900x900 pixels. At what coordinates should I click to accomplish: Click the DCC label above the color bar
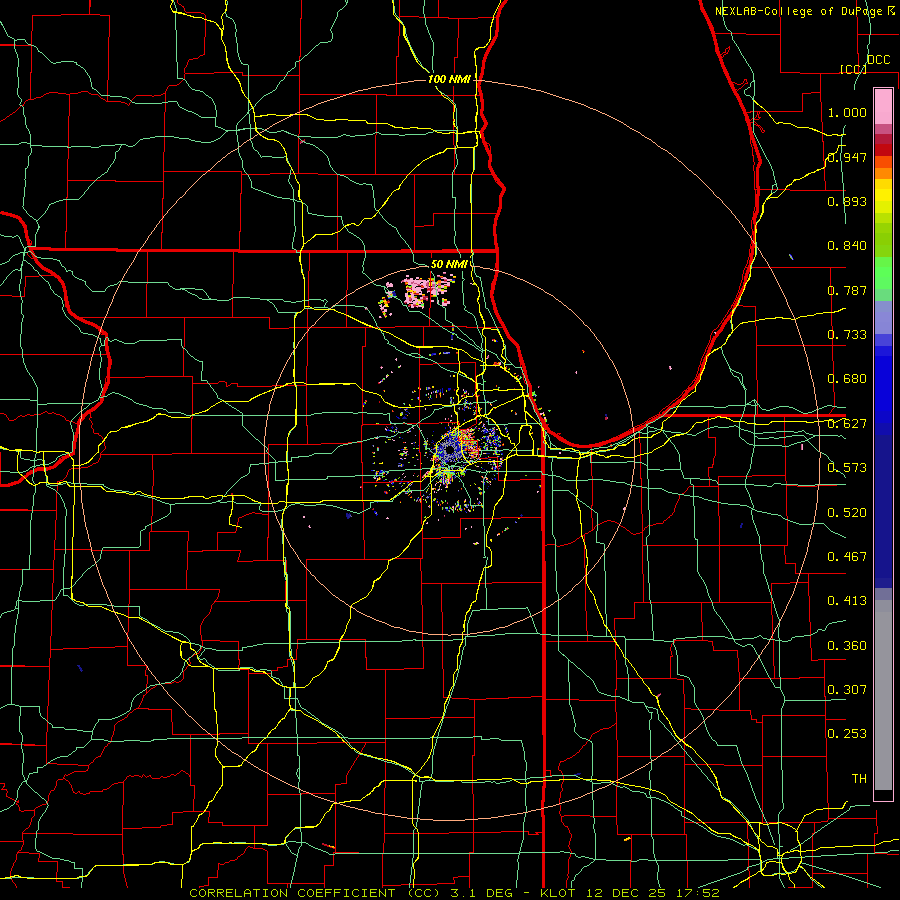coord(879,60)
